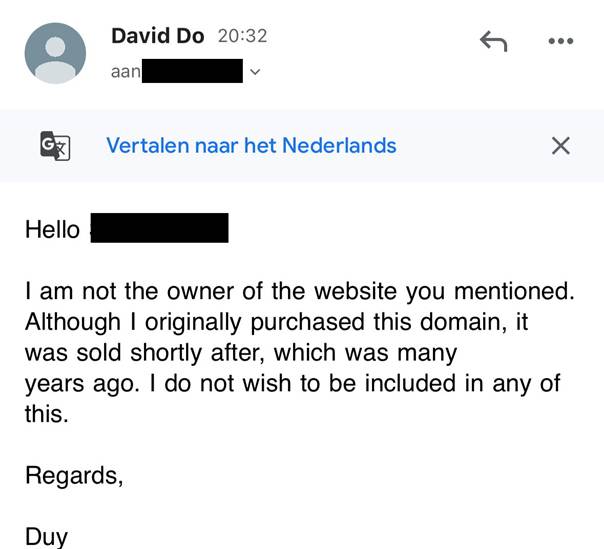The width and height of the screenshot is (604, 549).
Task: Click the signature name Duy
Action: 46,536
